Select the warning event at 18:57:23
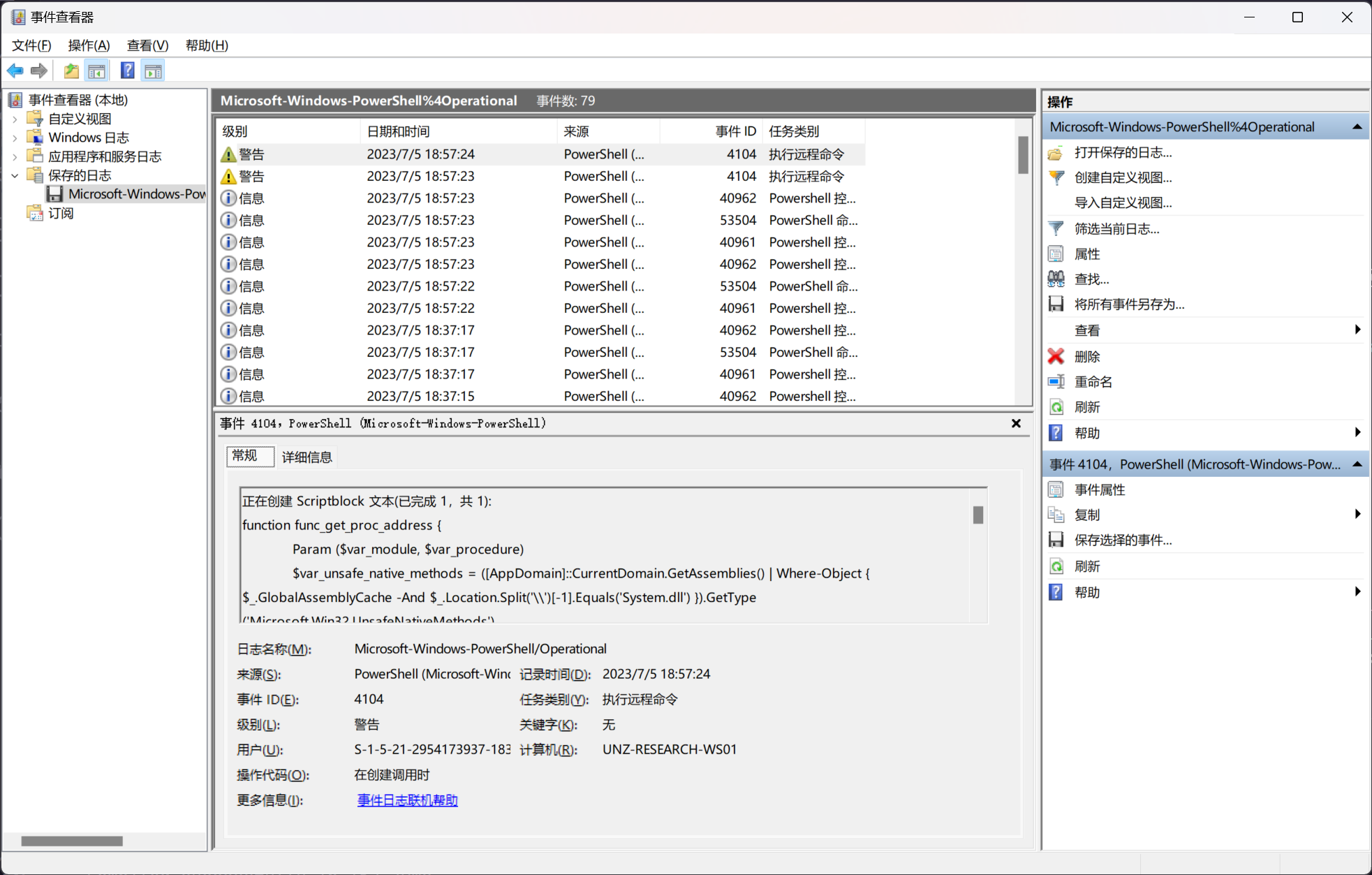The image size is (1372, 875). pyautogui.click(x=542, y=176)
